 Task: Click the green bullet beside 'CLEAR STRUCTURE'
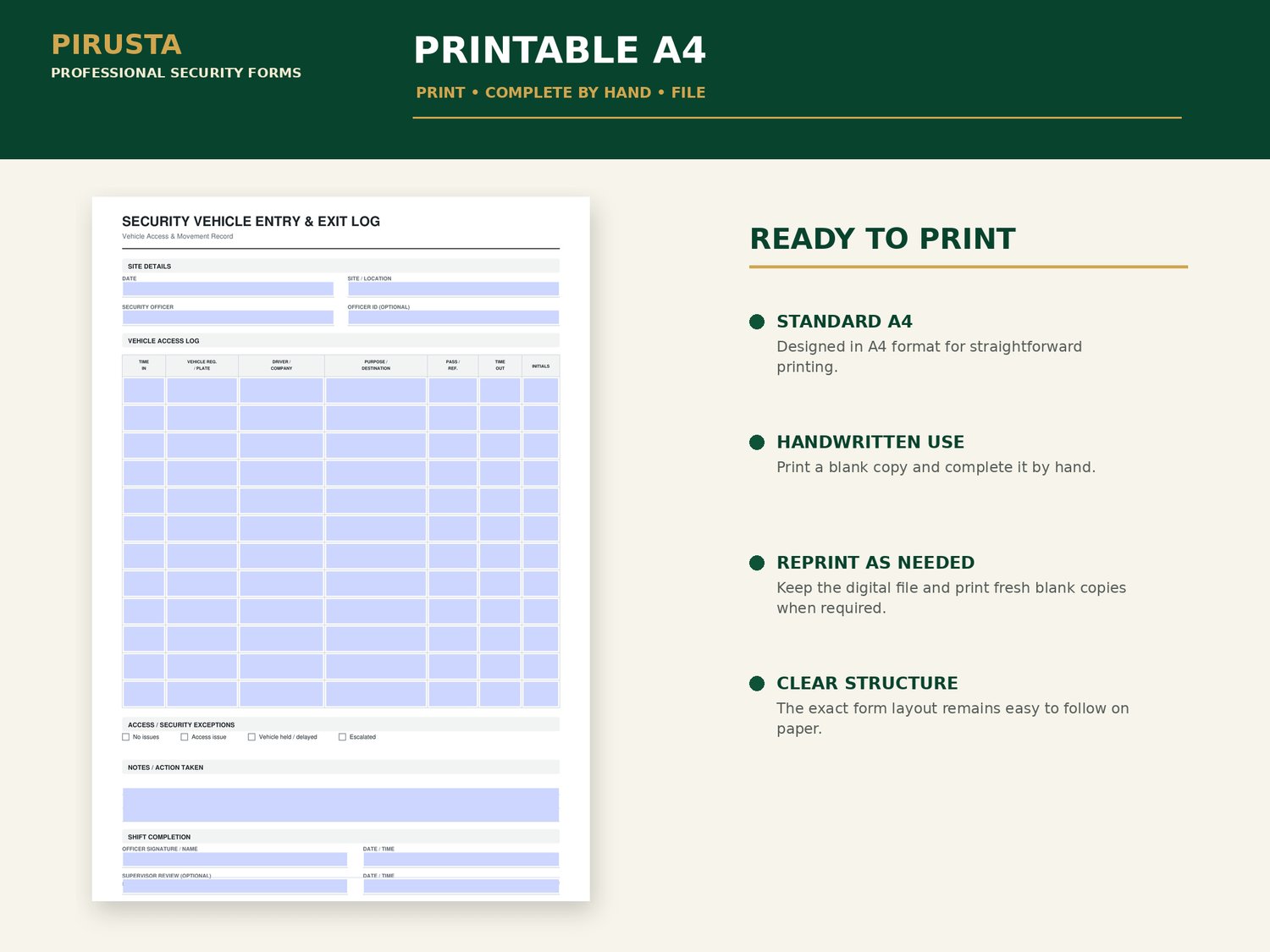pyautogui.click(x=757, y=684)
